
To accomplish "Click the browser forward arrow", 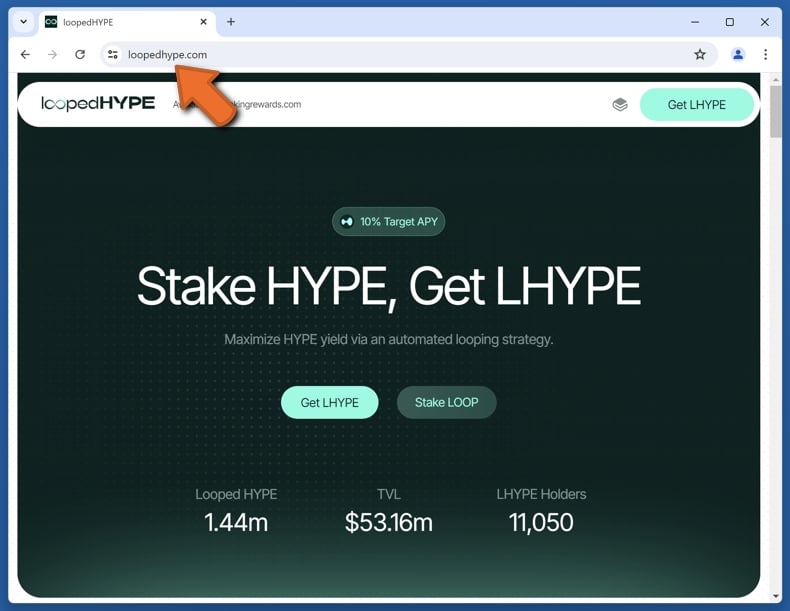I will [x=52, y=54].
